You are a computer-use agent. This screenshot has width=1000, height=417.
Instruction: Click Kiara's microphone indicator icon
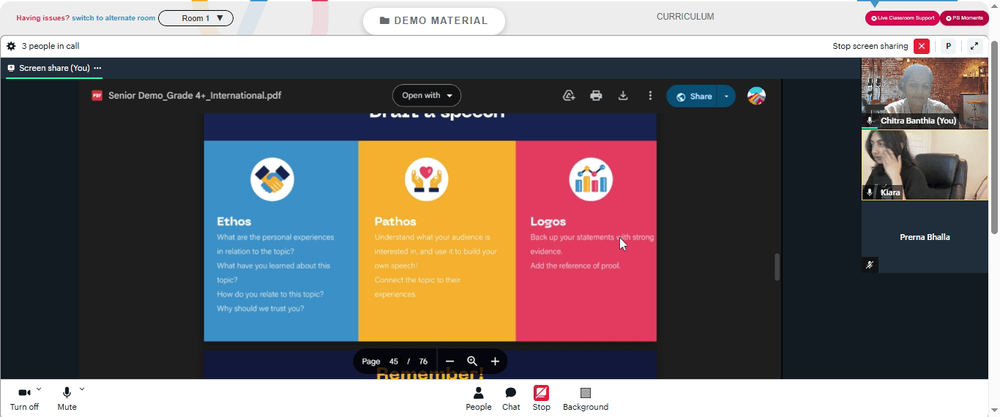pos(870,192)
